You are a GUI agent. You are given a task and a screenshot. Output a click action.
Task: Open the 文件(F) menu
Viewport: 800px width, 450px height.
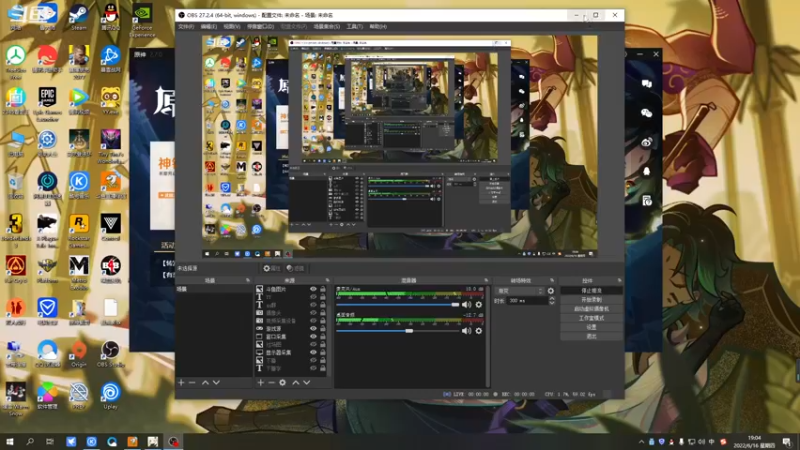click(x=186, y=27)
